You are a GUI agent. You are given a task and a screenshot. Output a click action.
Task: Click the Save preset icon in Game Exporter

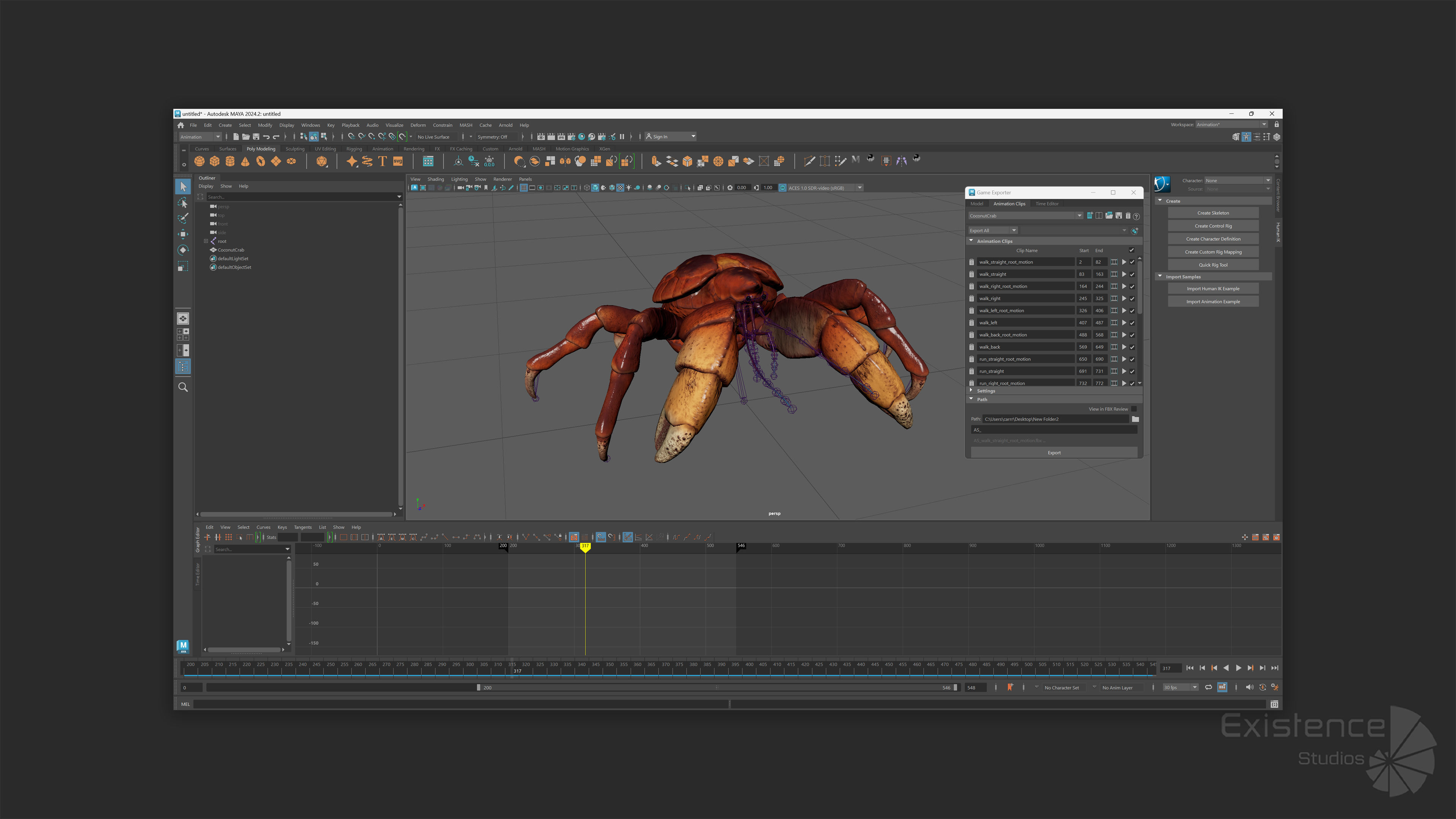1119,216
